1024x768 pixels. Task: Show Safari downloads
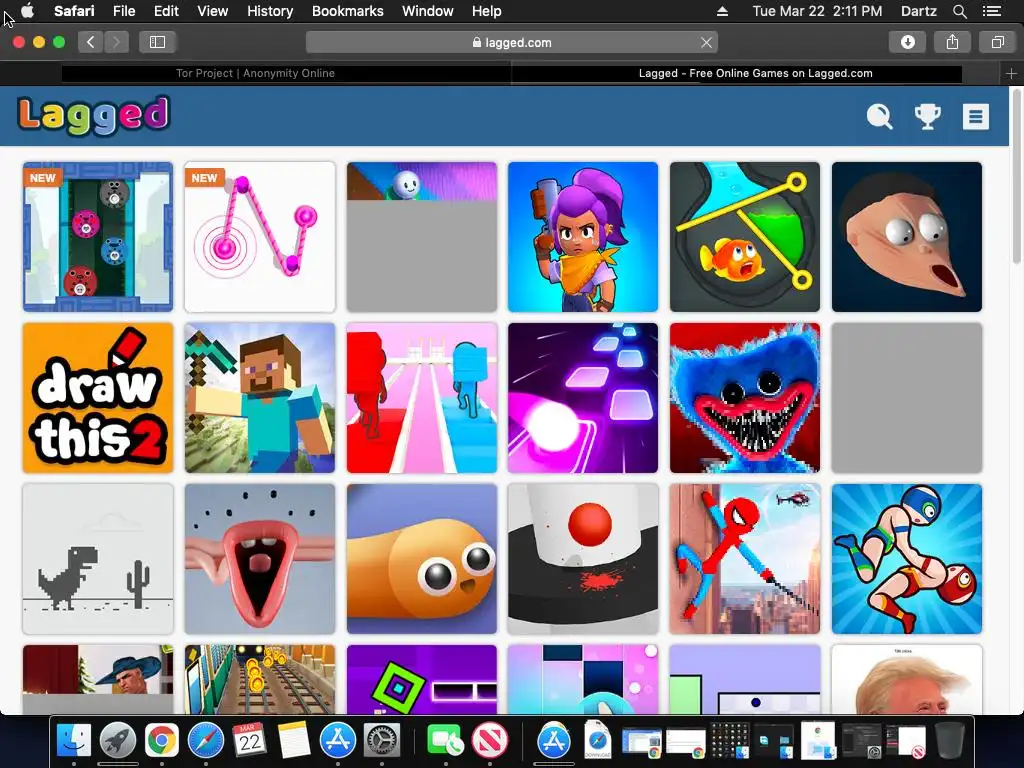pyautogui.click(x=908, y=42)
